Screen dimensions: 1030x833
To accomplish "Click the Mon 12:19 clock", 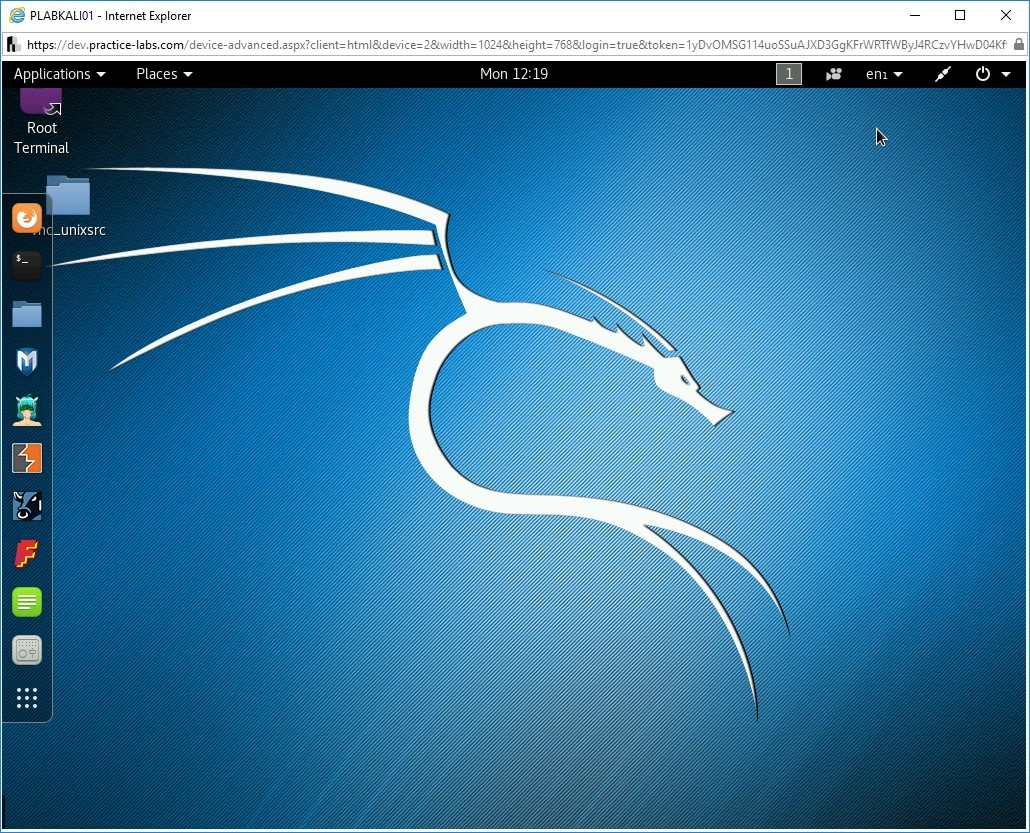I will [514, 74].
